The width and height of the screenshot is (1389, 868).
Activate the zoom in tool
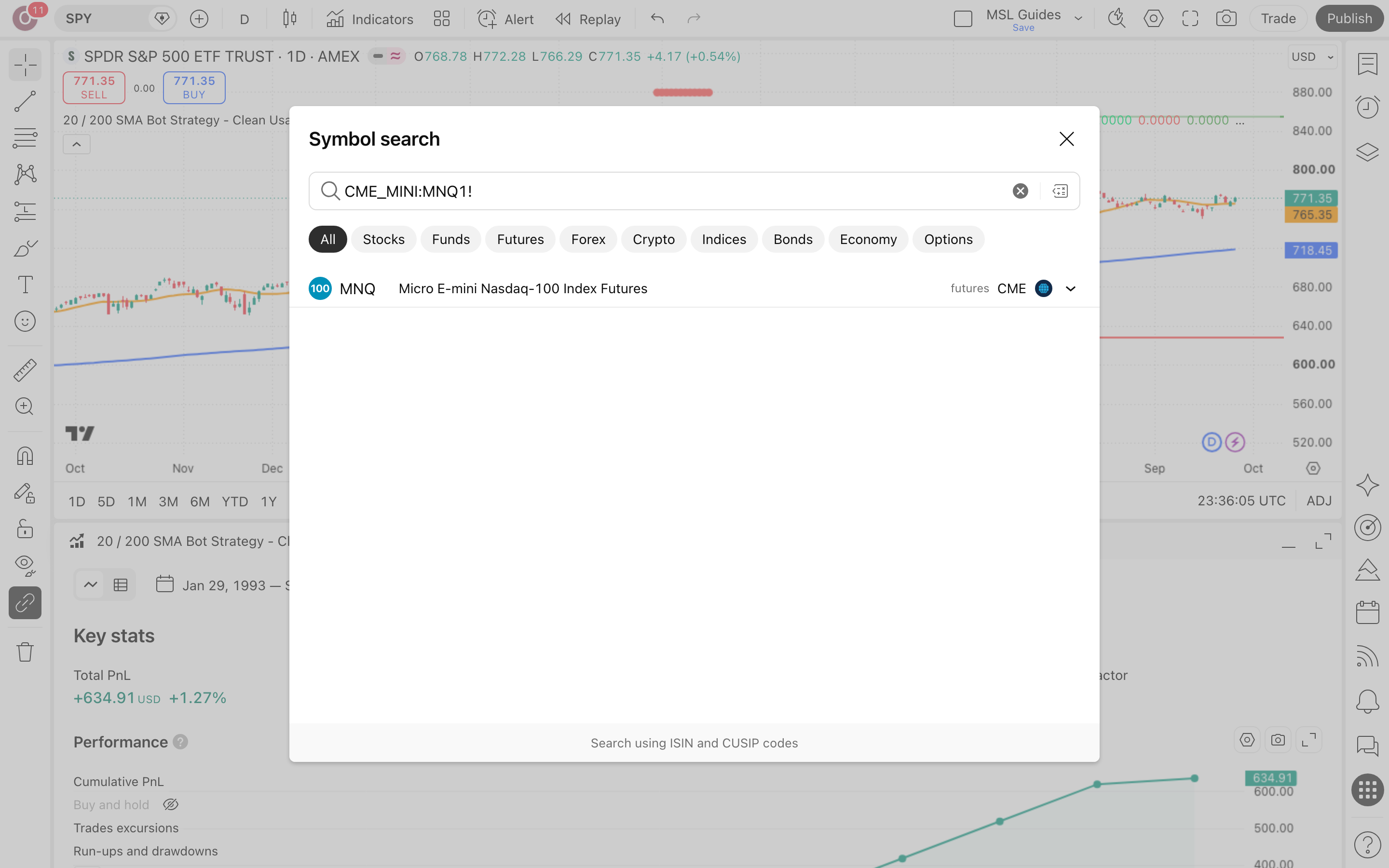click(x=25, y=407)
